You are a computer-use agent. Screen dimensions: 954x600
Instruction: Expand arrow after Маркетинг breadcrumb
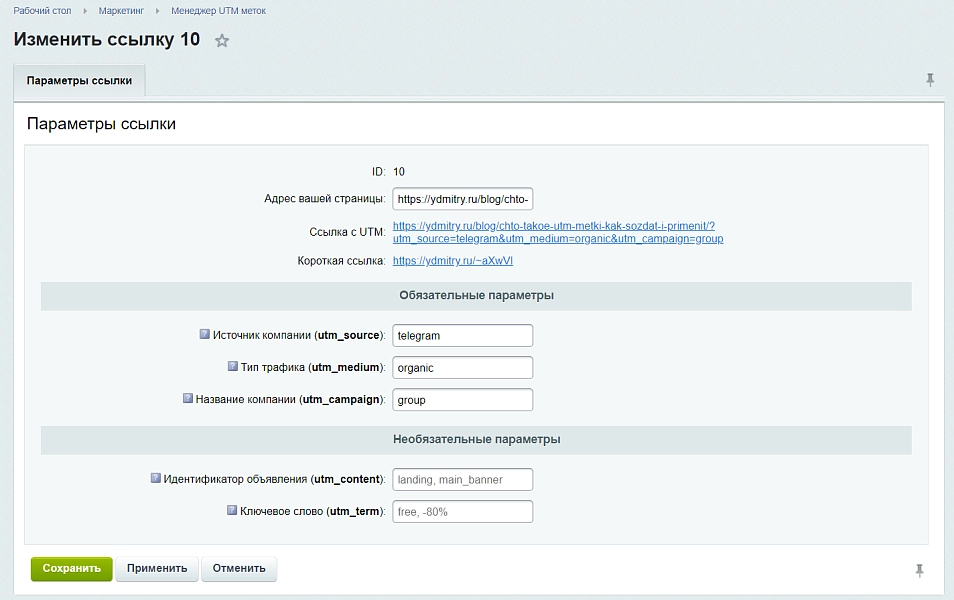tap(158, 11)
